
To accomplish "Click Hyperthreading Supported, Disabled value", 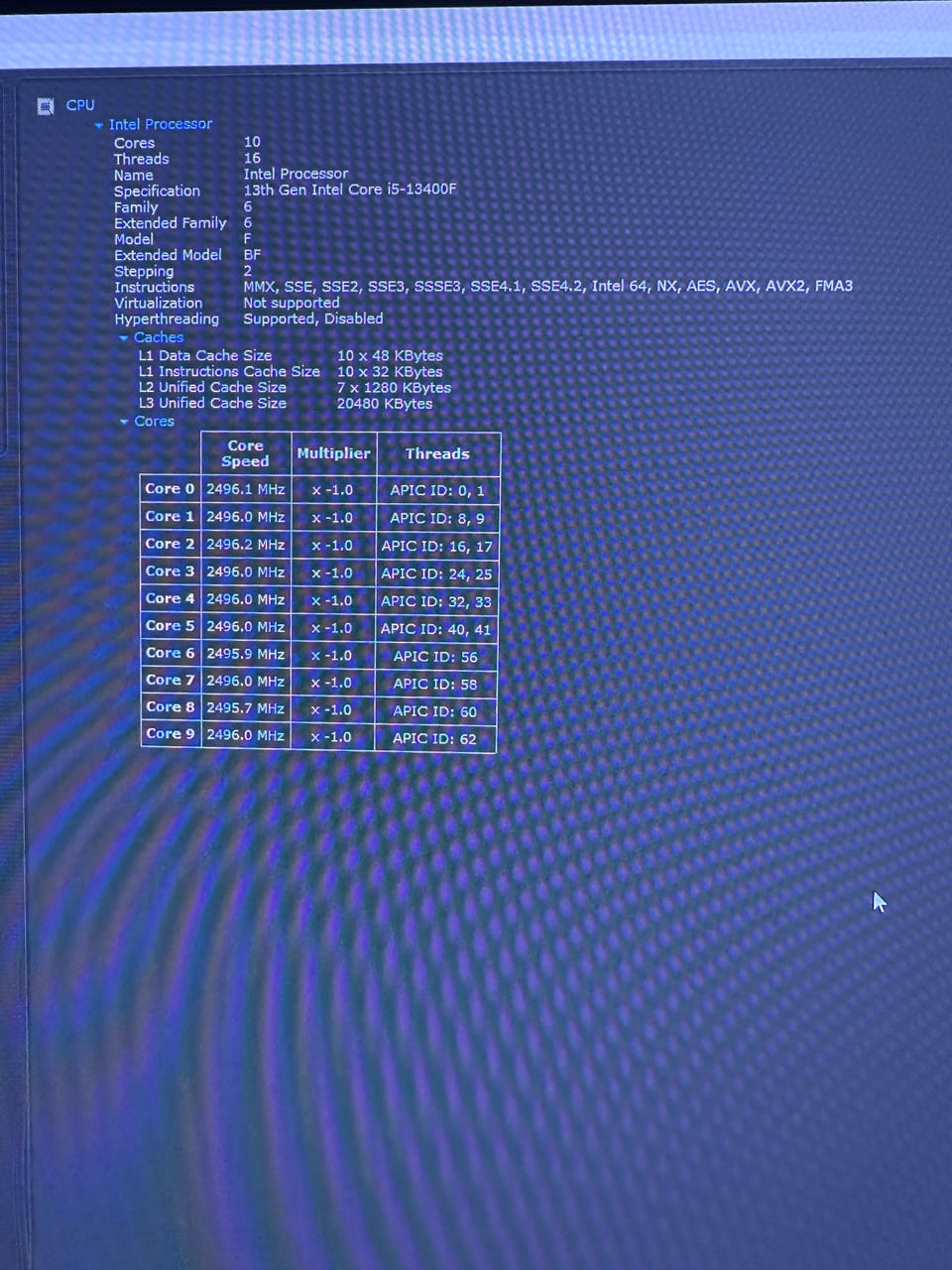I will [x=313, y=318].
